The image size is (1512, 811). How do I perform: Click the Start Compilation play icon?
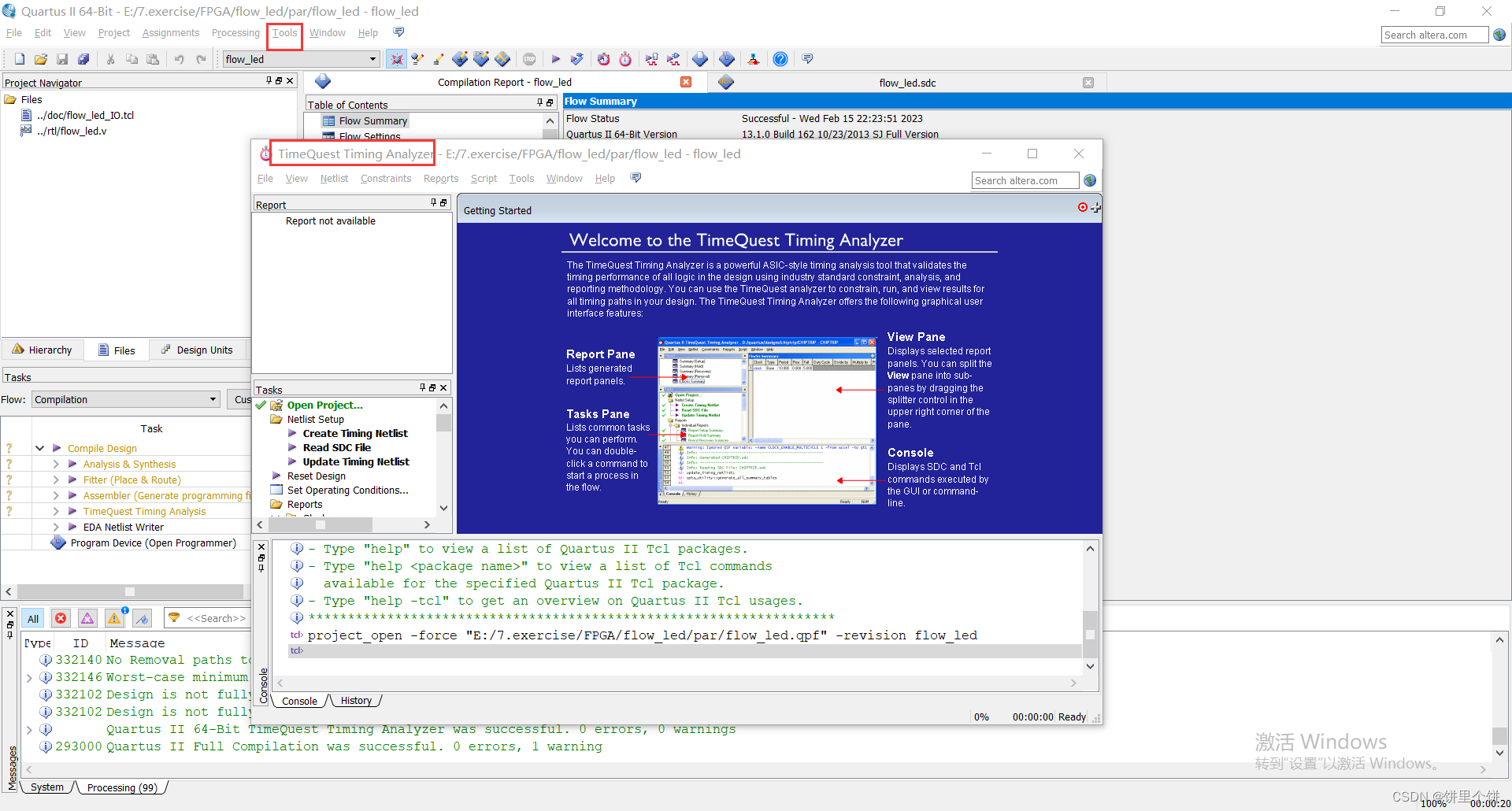click(x=555, y=59)
